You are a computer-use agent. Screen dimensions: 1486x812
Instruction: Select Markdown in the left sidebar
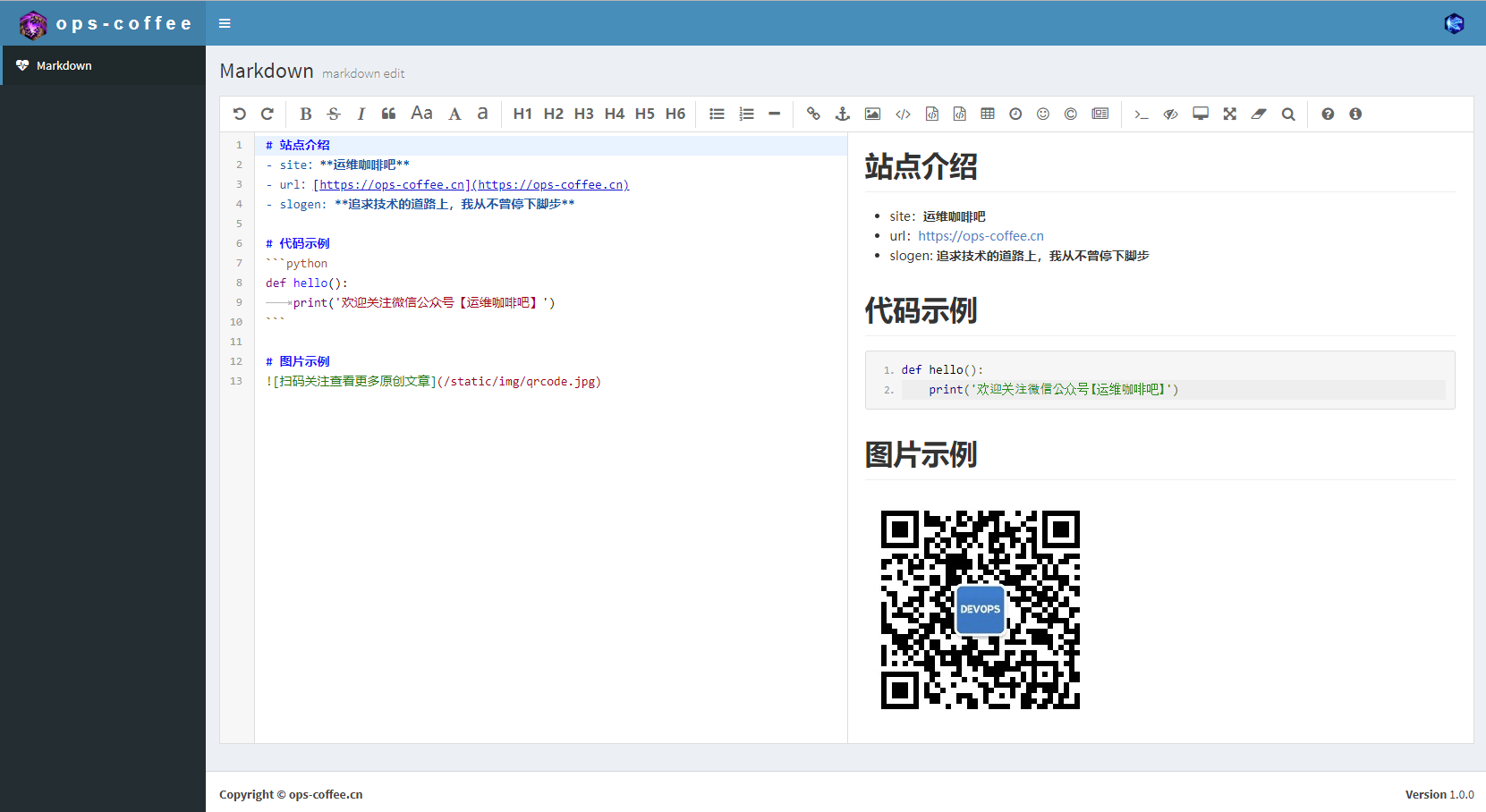64,65
